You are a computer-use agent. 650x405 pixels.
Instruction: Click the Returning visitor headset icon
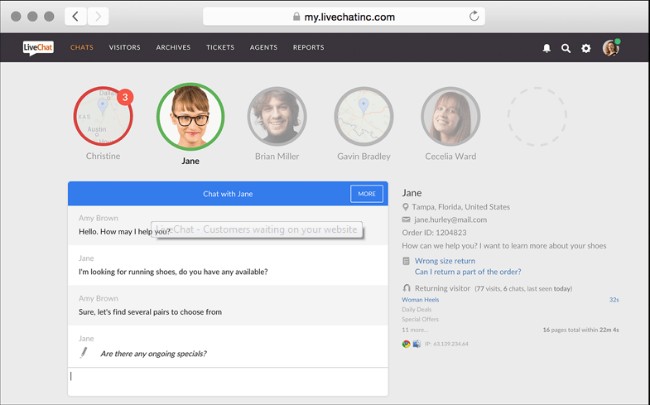point(406,288)
